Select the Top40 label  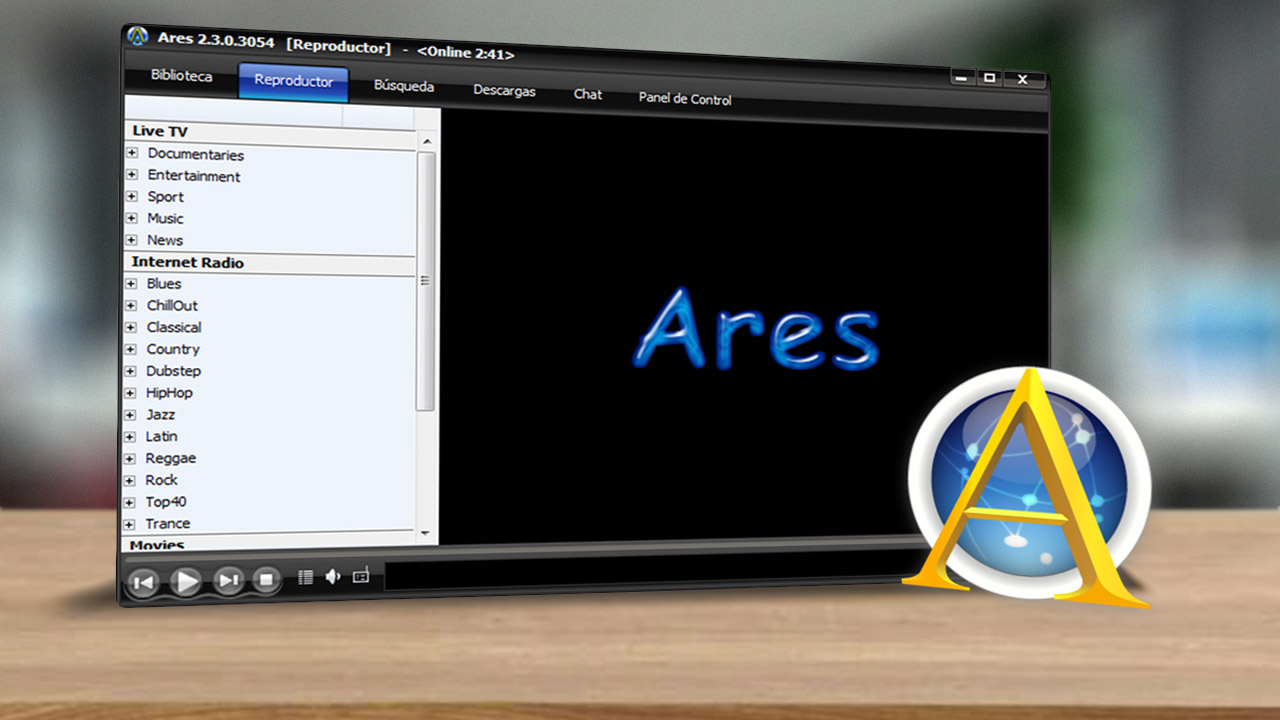[166, 502]
